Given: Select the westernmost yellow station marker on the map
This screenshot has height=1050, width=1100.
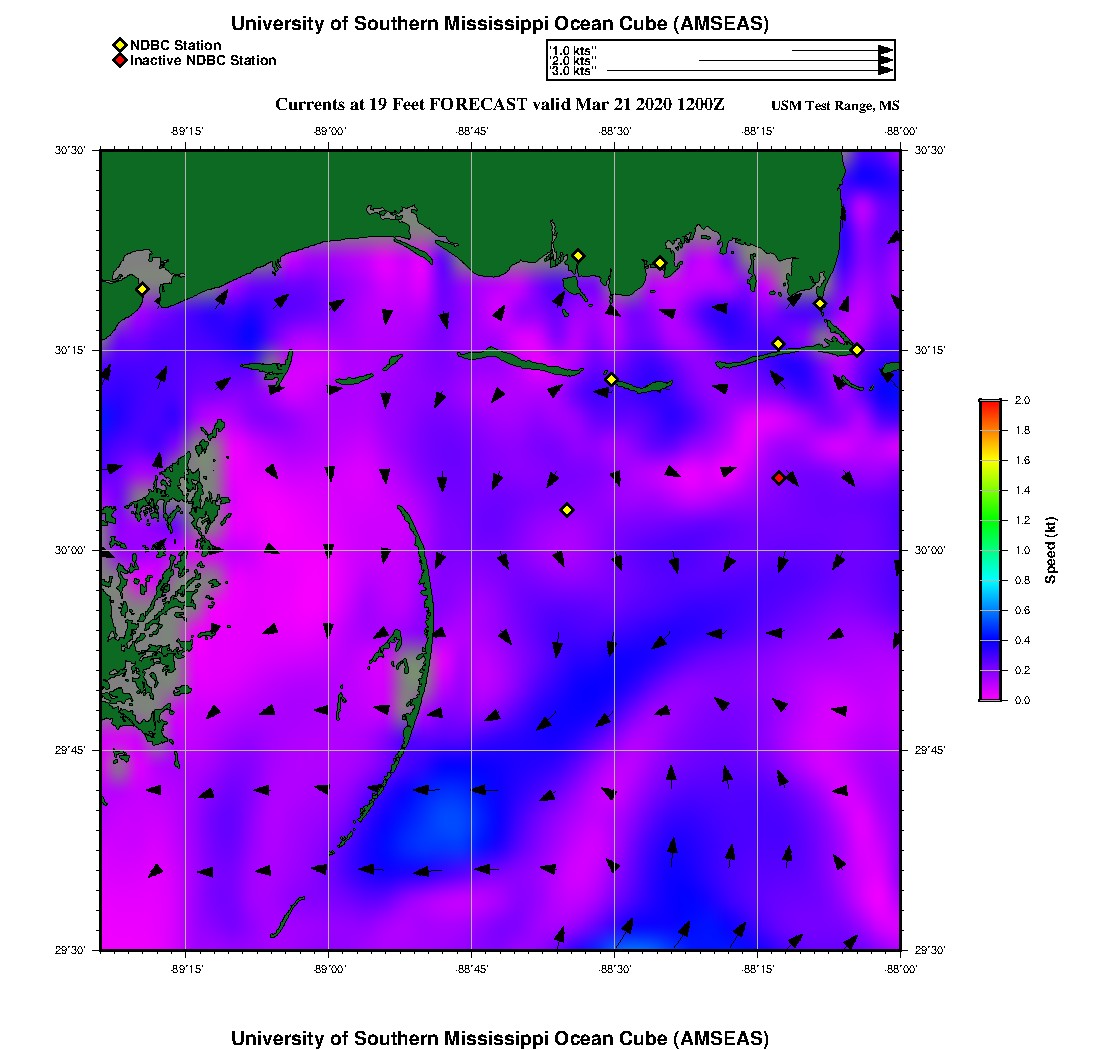Looking at the screenshot, I should (x=142, y=289).
